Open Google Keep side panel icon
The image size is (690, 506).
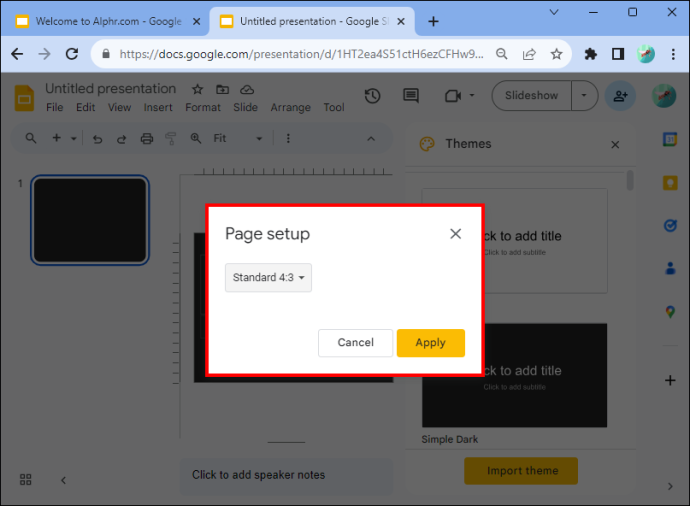point(670,183)
